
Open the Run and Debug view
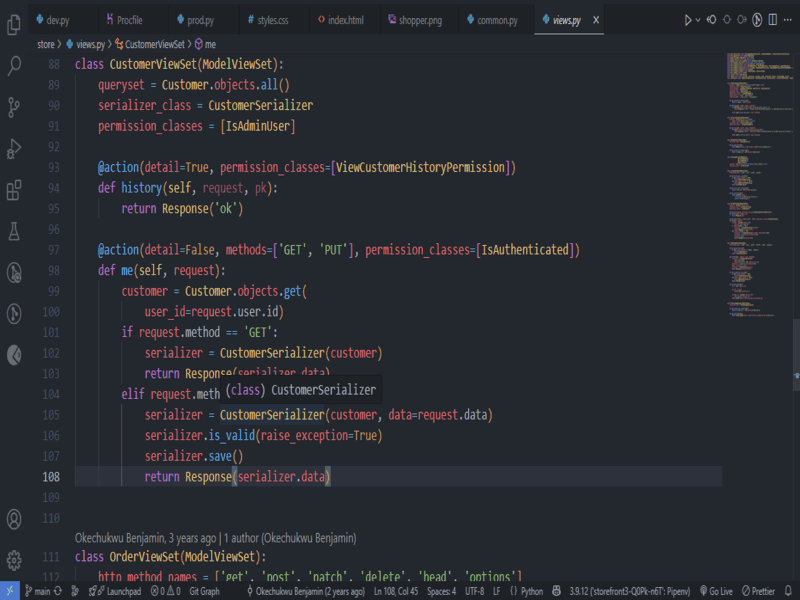tap(15, 149)
